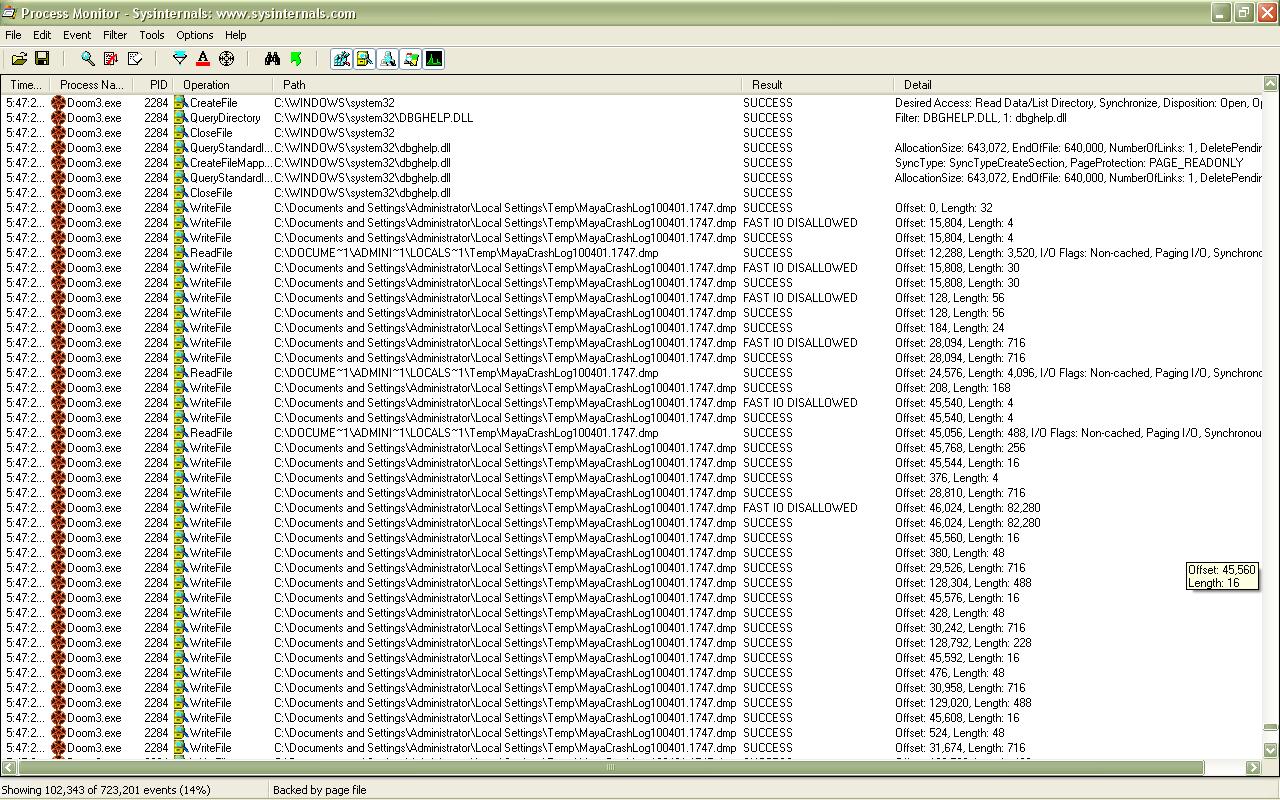Toggle Show File System Activity button

364,59
